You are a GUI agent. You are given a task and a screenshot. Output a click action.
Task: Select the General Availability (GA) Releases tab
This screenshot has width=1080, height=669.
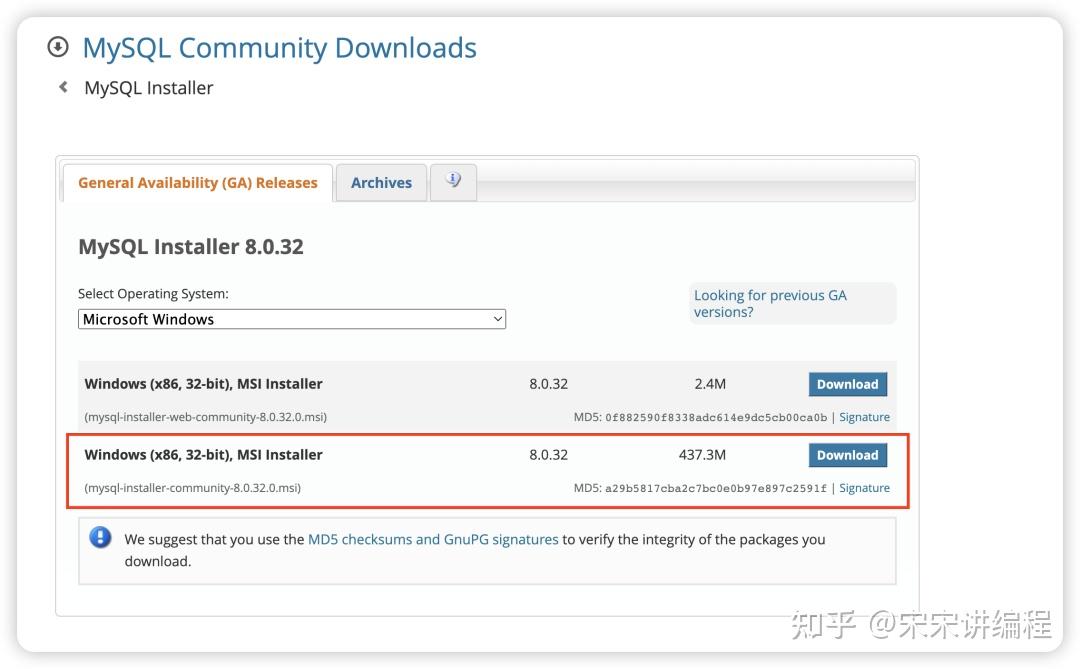click(x=197, y=182)
